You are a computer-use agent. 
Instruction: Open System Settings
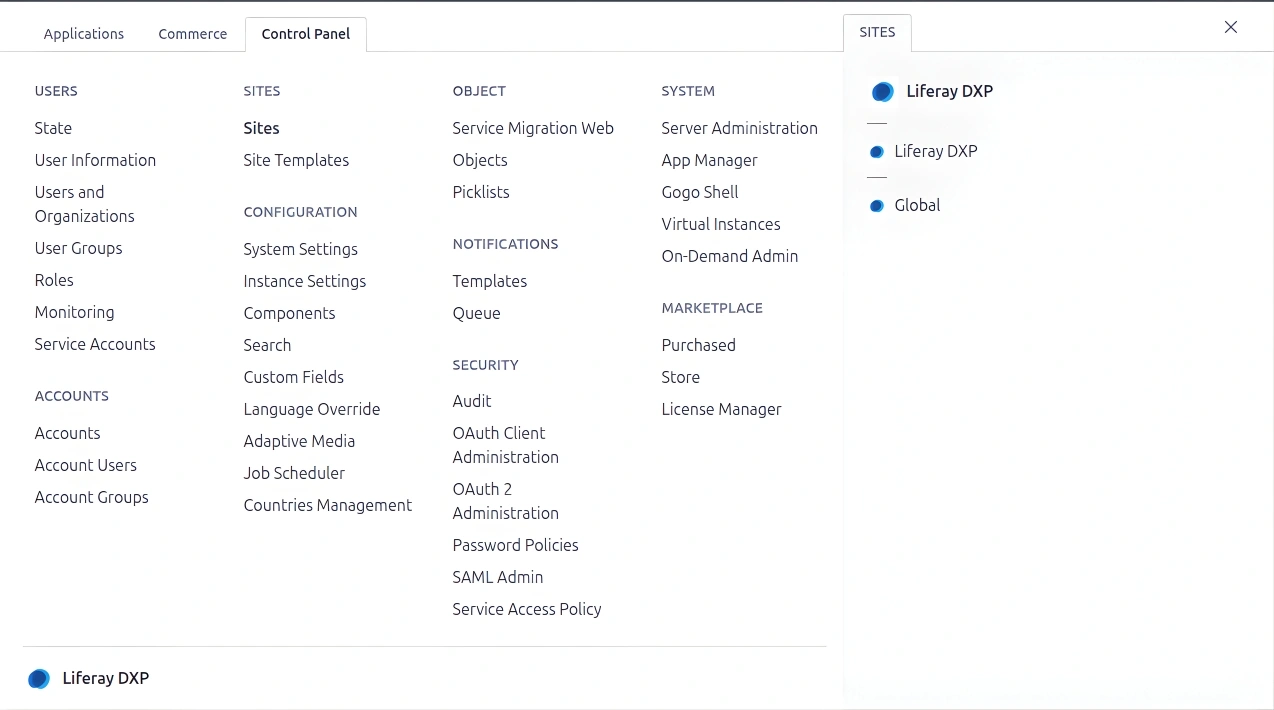pyautogui.click(x=300, y=249)
